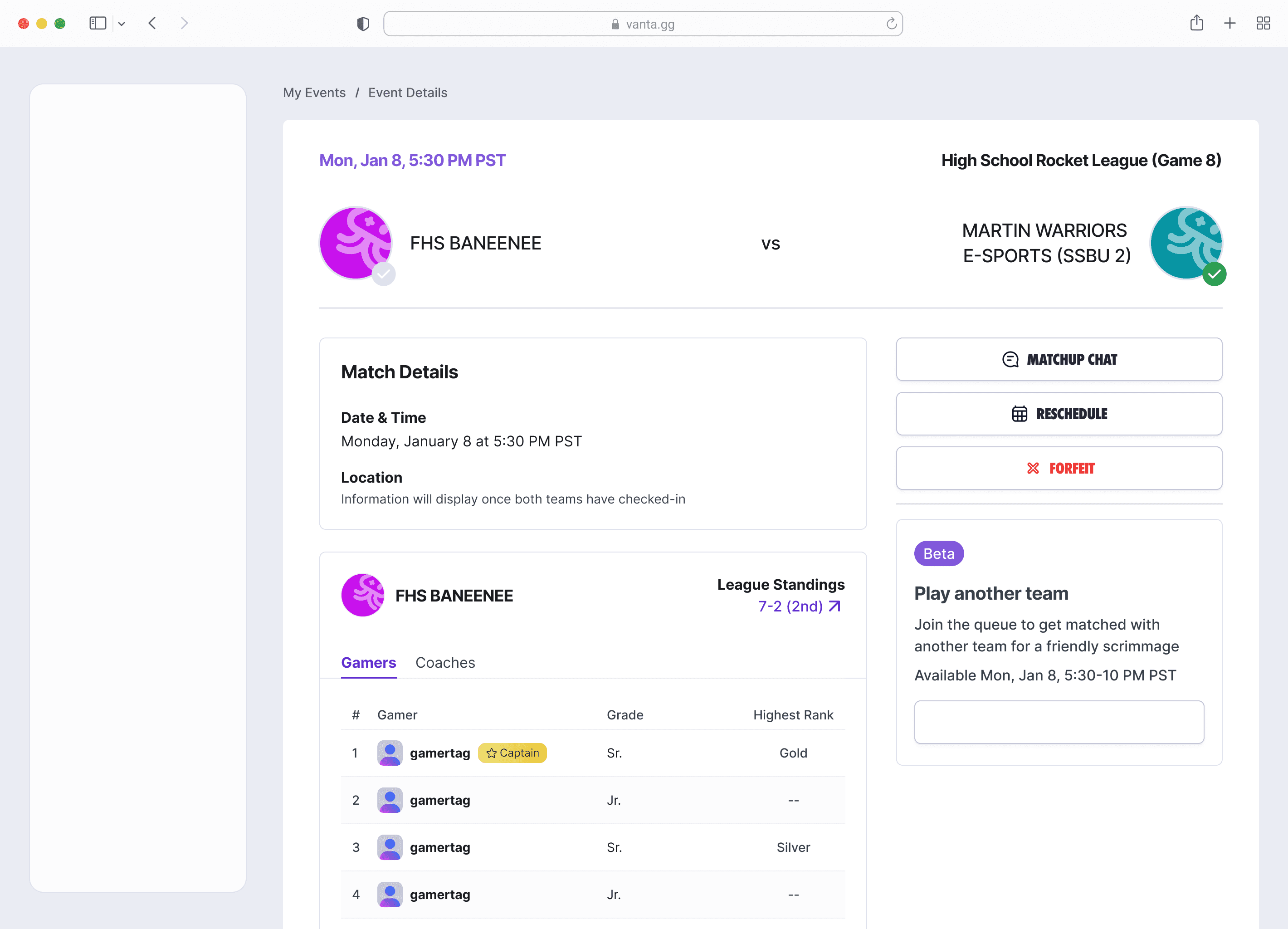1288x929 pixels.
Task: Click the Reschedule button
Action: 1059,414
